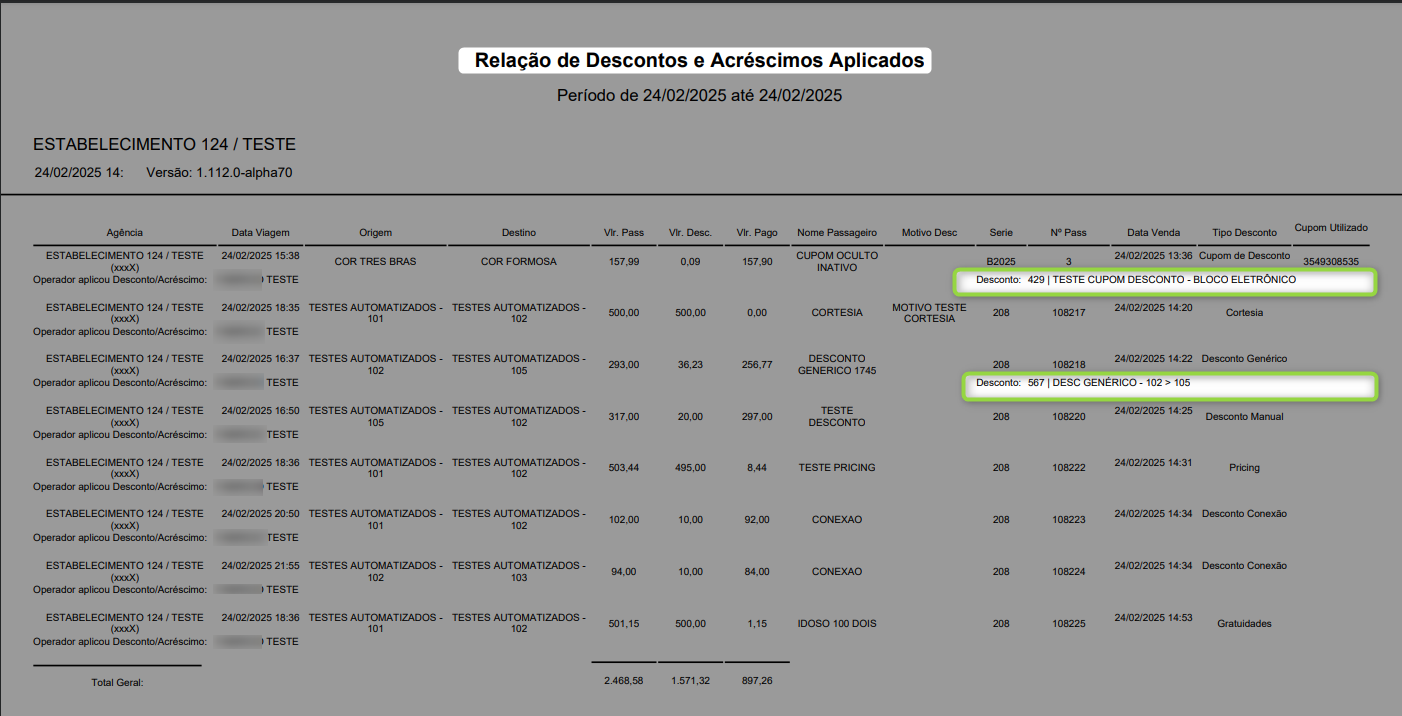Click the discount value '36,23'
This screenshot has height=716, width=1402.
[691, 365]
